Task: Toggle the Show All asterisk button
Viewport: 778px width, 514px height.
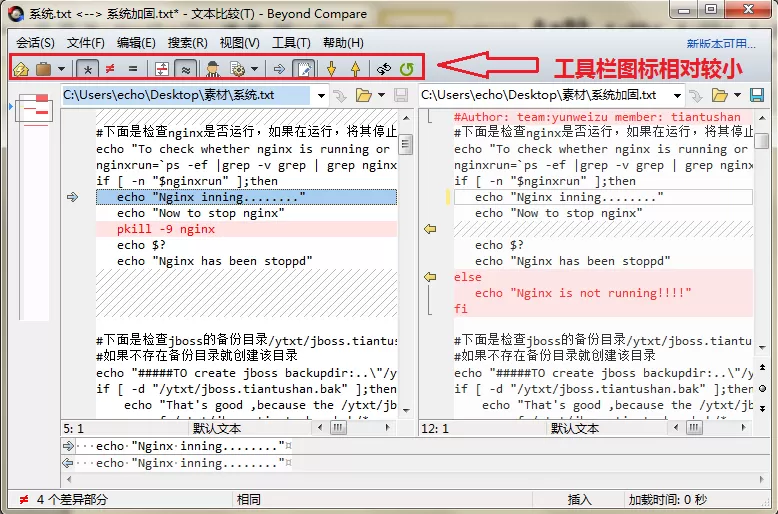Action: [x=87, y=69]
